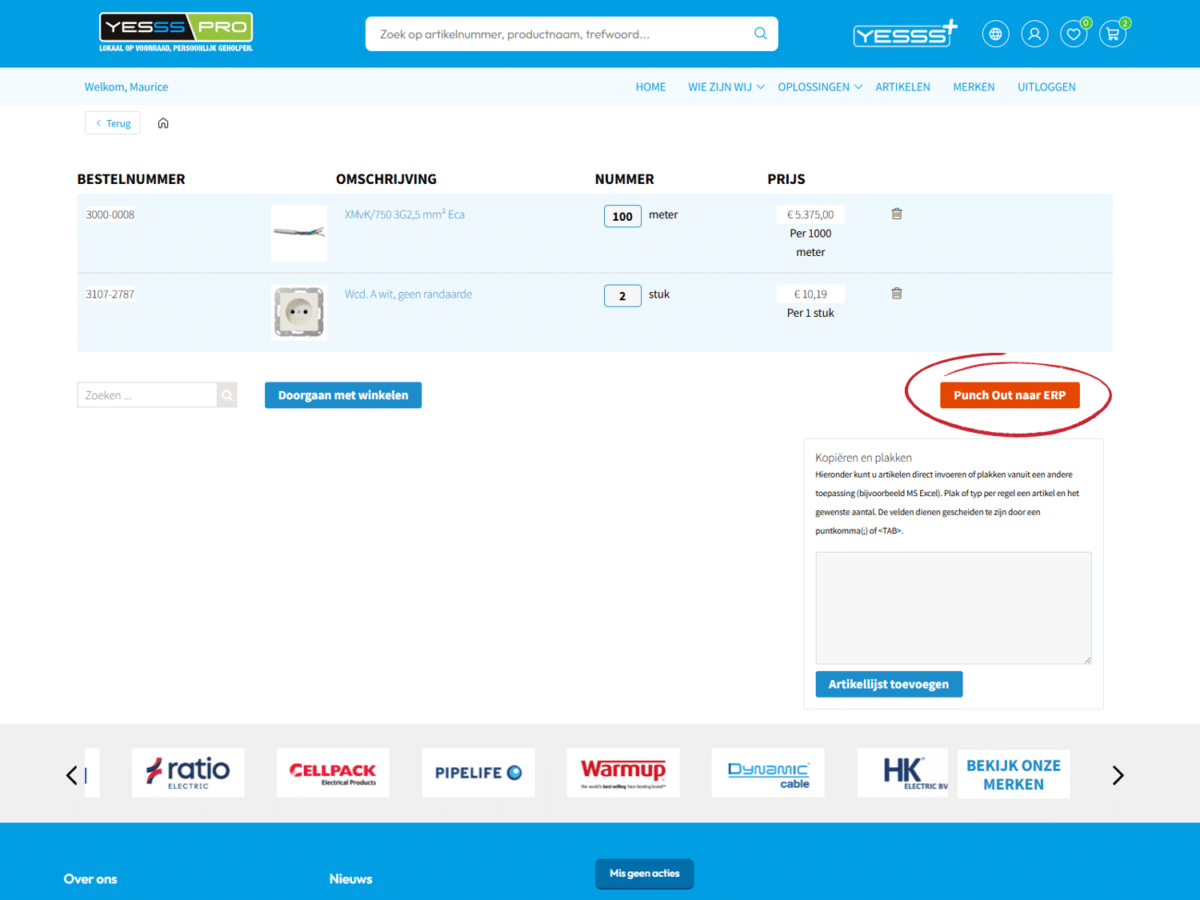Click the home icon next to Terug
Screen dimensions: 1200x900
[164, 123]
